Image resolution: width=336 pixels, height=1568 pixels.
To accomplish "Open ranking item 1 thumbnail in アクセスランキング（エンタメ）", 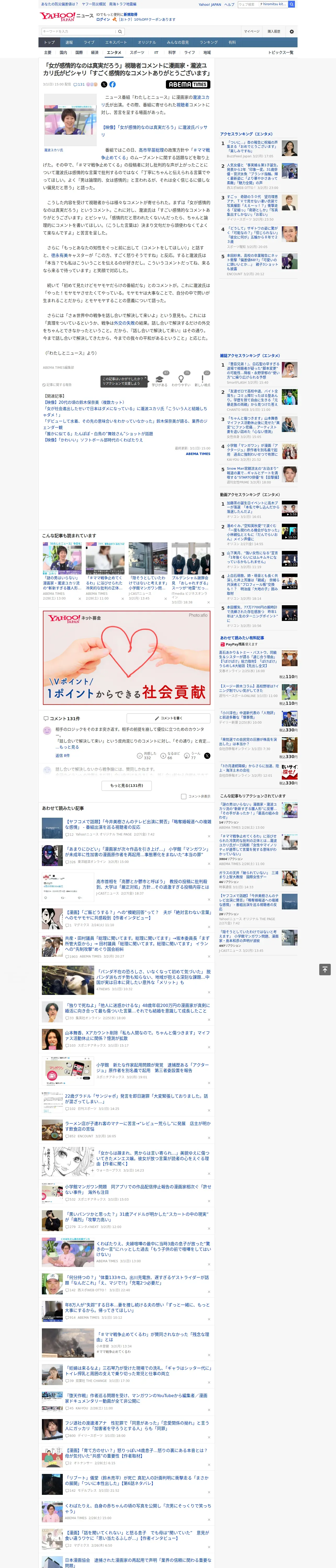I will [289, 148].
